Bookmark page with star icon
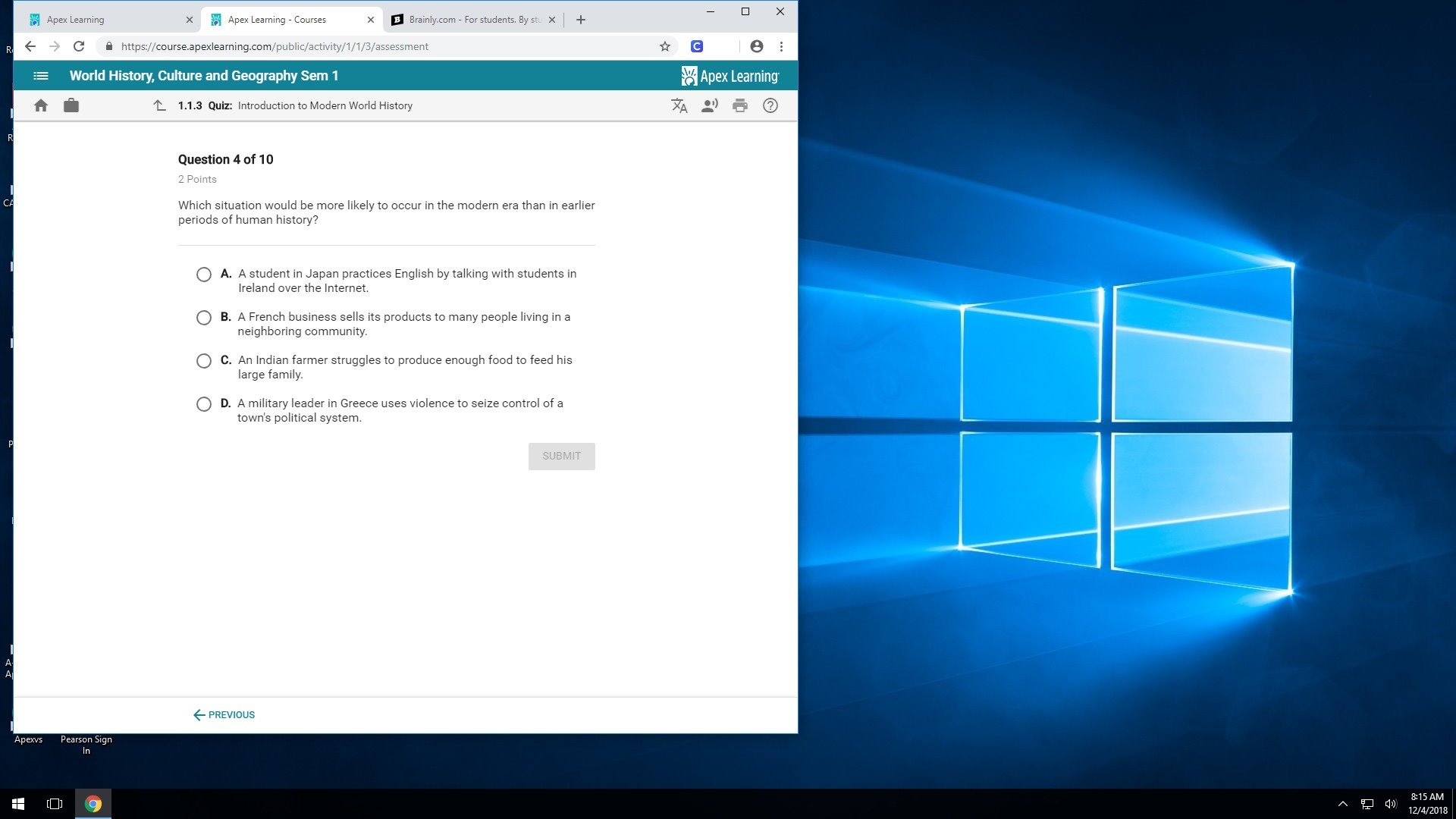The image size is (1456, 819). pyautogui.click(x=665, y=46)
